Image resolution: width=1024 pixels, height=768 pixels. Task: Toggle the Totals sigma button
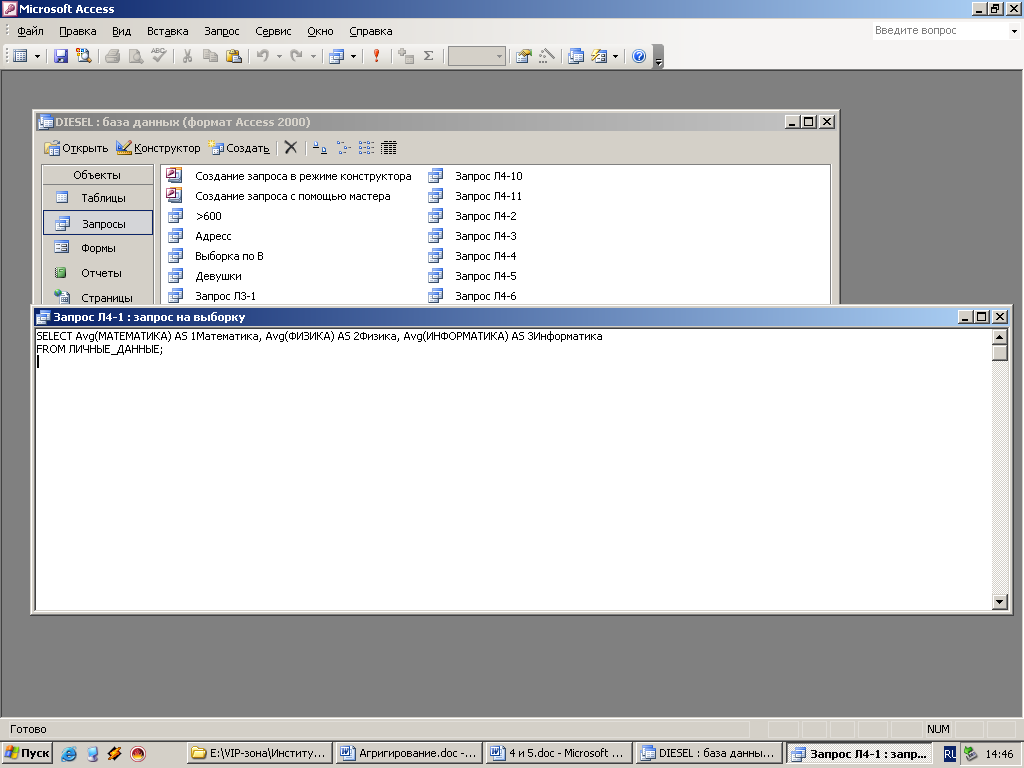428,56
